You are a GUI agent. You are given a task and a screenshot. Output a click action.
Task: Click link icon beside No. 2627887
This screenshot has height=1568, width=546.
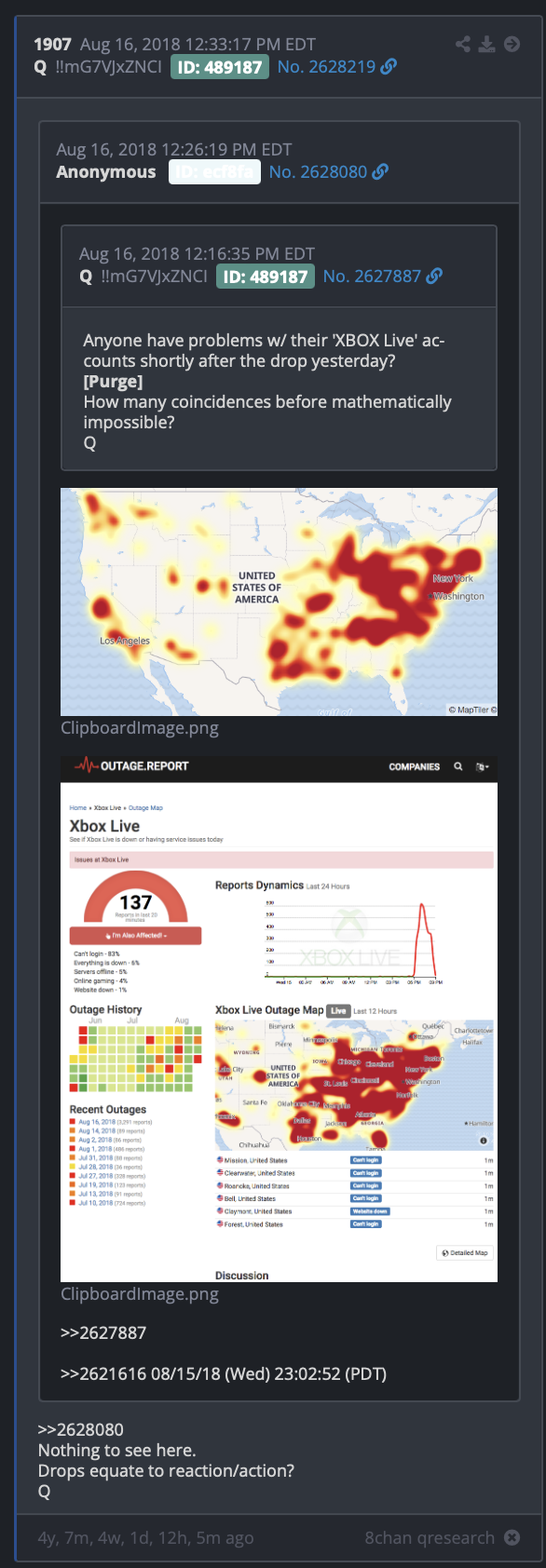434,276
